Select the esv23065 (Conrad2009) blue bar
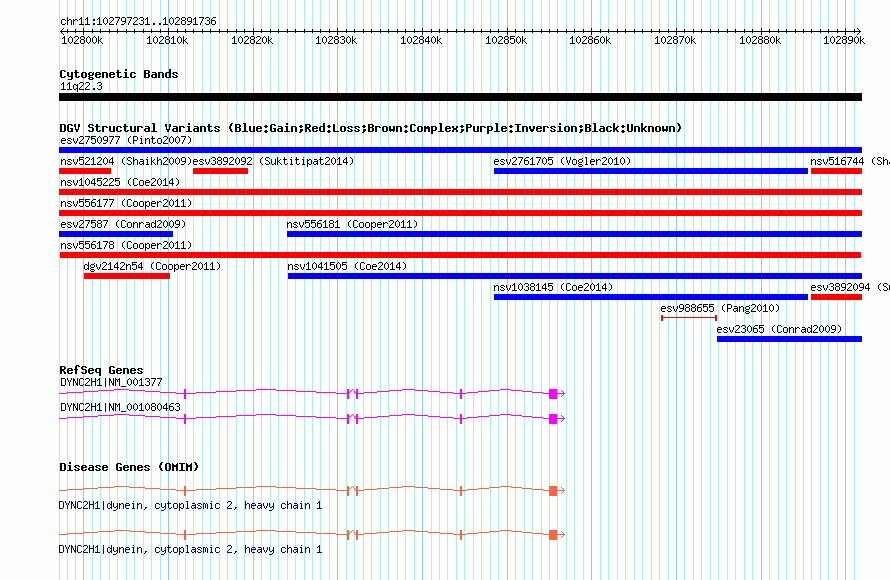The width and height of the screenshot is (890, 580). coord(790,339)
